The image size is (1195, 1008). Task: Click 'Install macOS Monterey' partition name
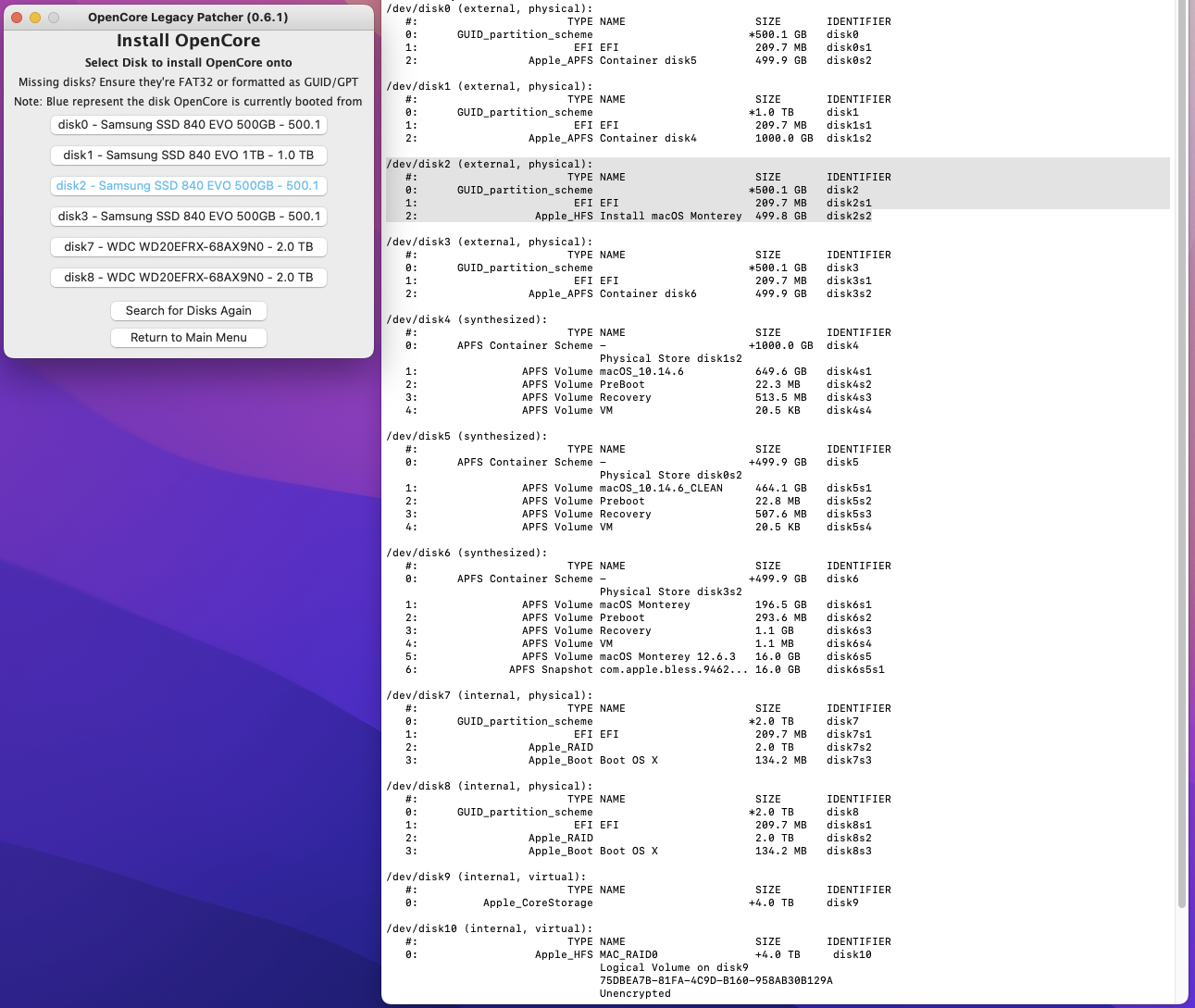click(x=671, y=216)
